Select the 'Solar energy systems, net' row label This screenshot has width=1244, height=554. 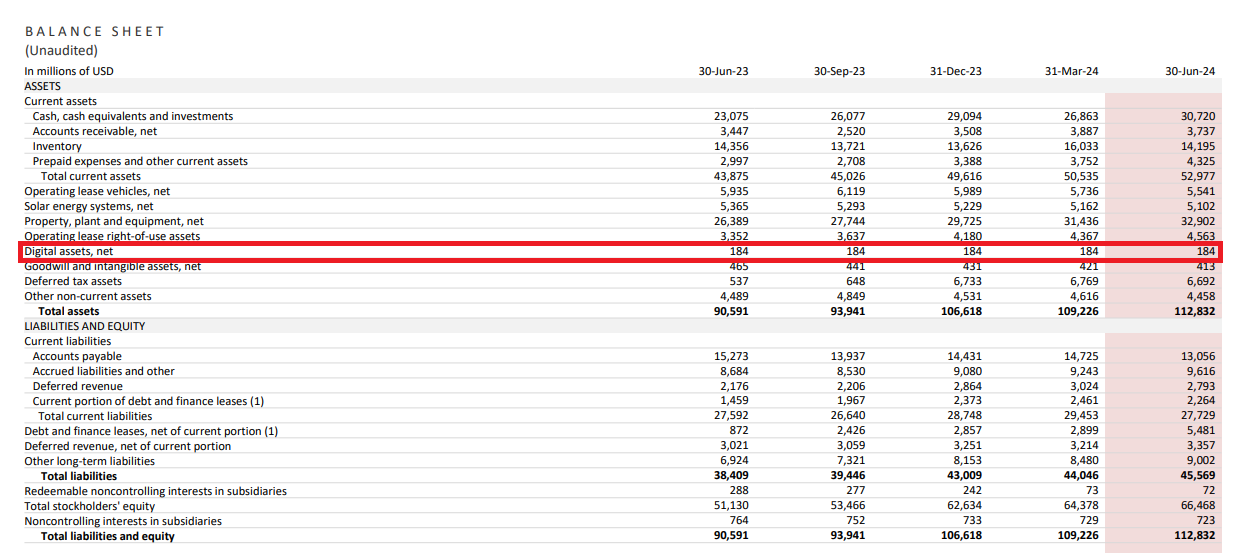[89, 206]
